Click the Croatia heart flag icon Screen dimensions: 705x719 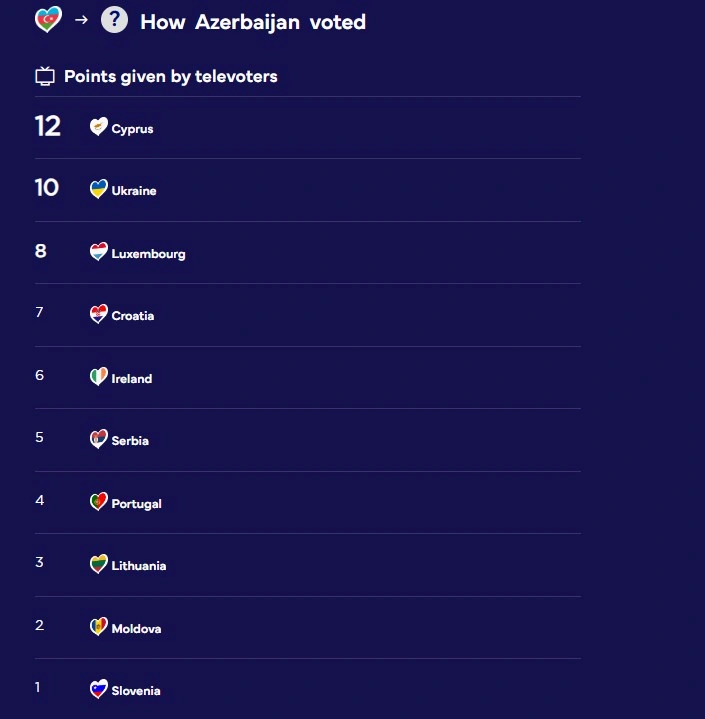[98, 314]
